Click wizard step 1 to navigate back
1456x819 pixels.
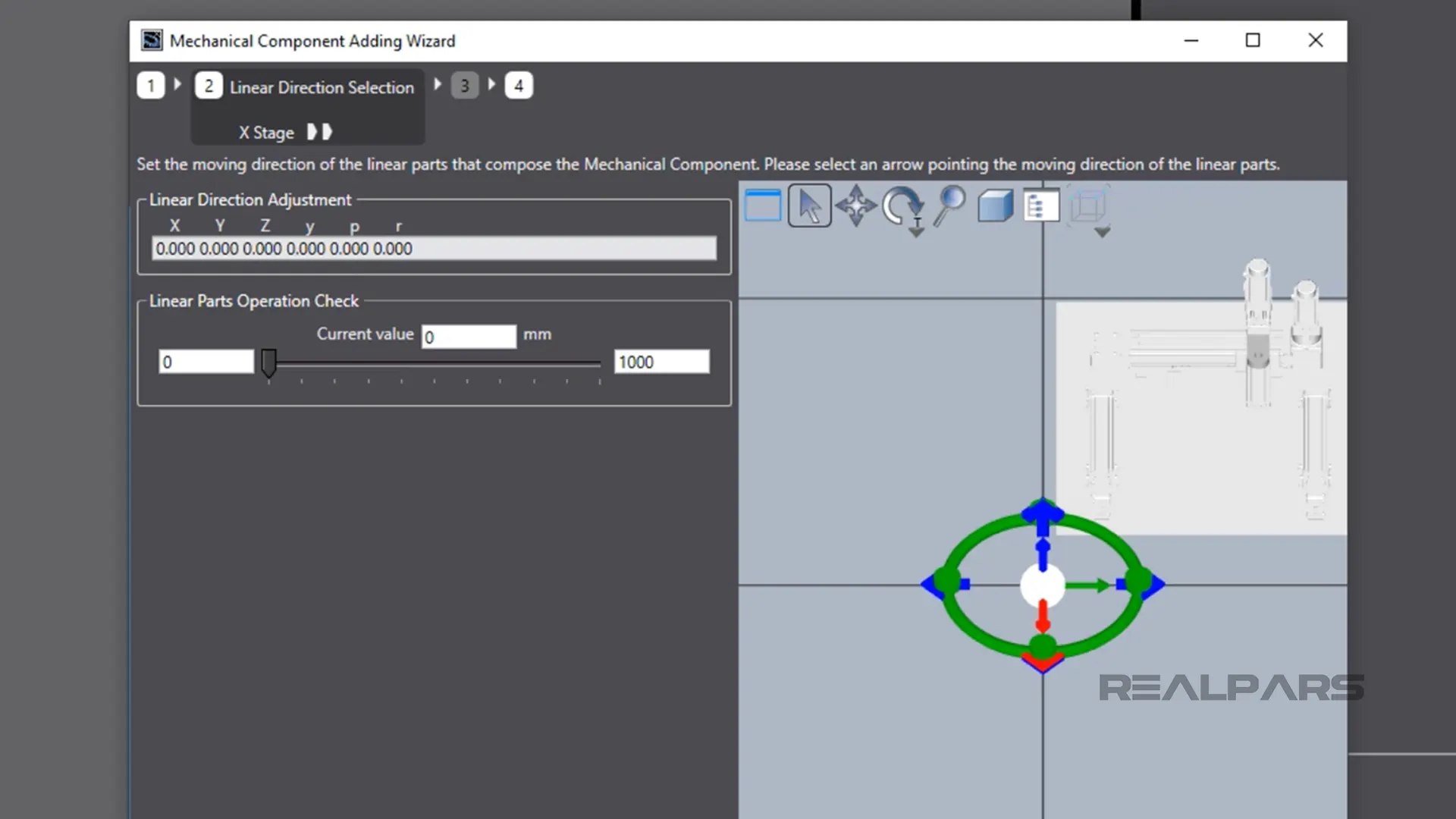(151, 86)
